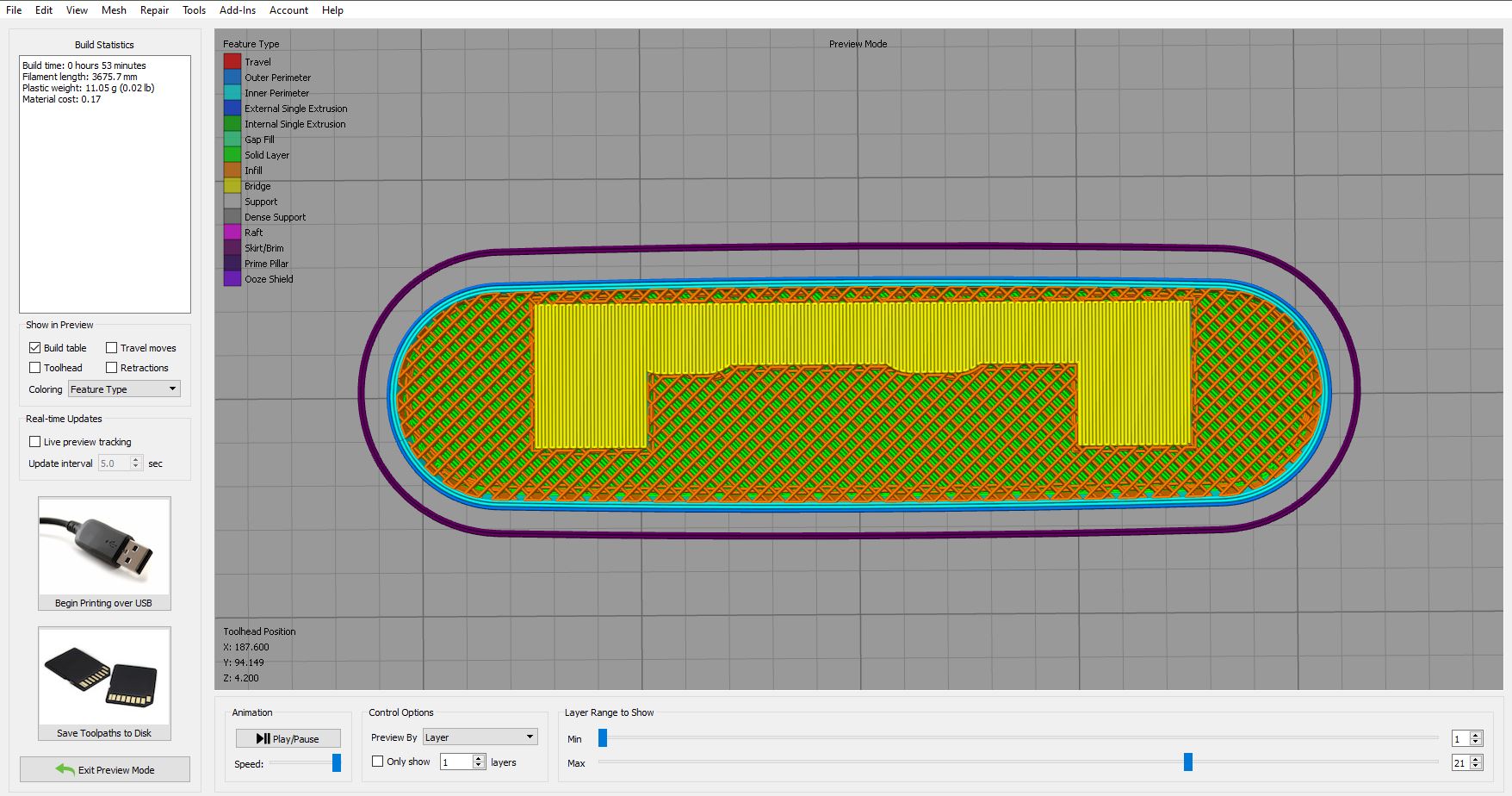The height and width of the screenshot is (796, 1512).
Task: Click the Prime Pillar swatch
Action: click(x=232, y=264)
